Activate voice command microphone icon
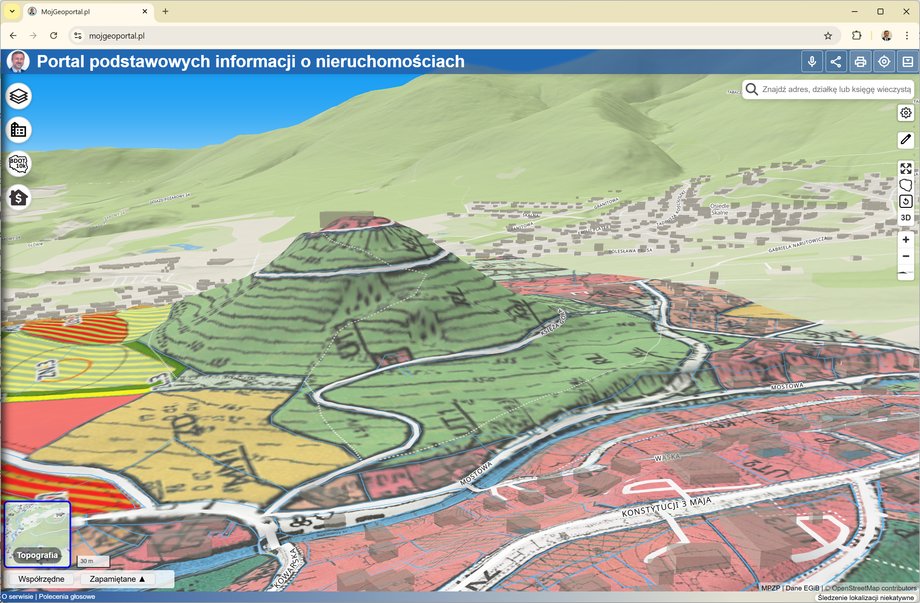 point(812,62)
